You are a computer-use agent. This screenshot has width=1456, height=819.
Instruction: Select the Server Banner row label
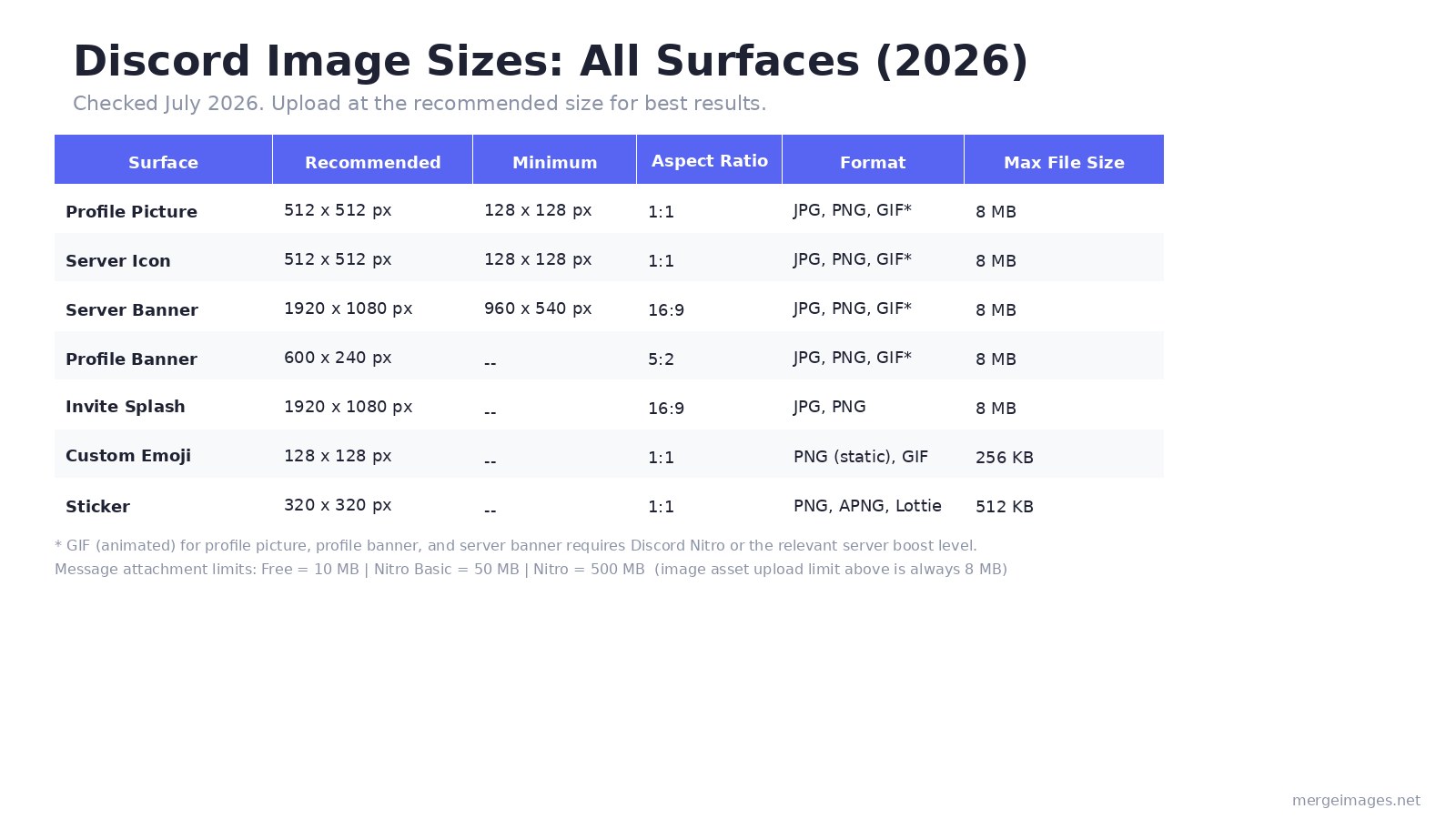[131, 309]
